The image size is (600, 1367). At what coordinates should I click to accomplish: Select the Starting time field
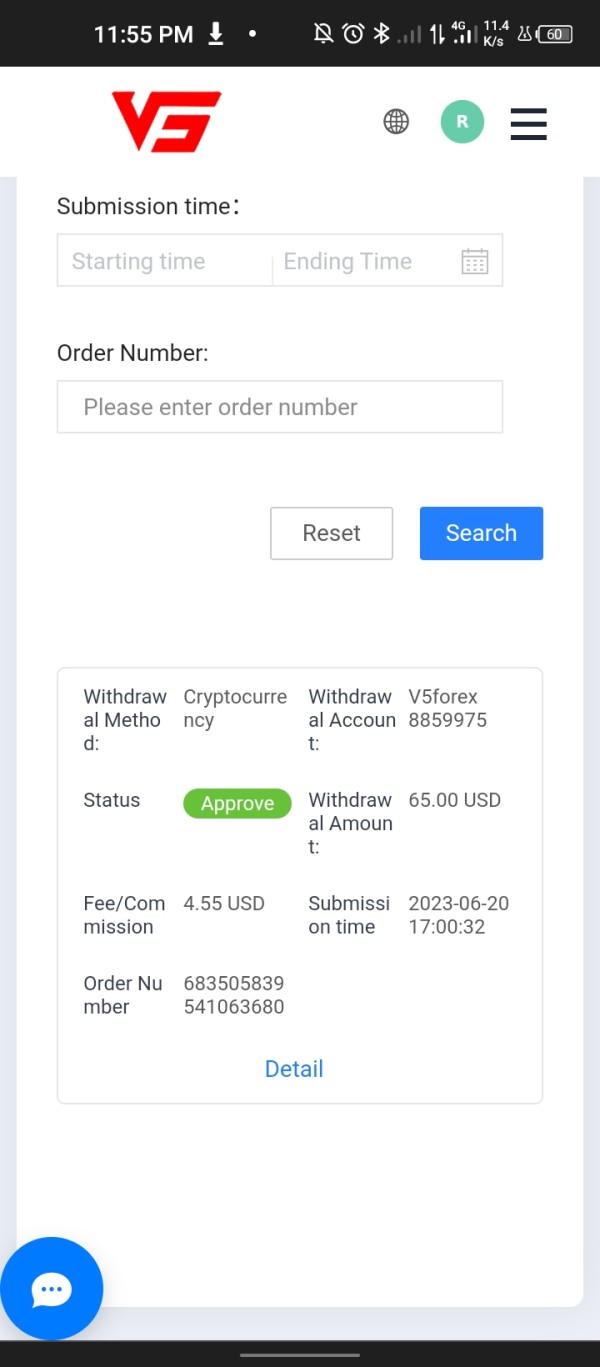point(165,261)
